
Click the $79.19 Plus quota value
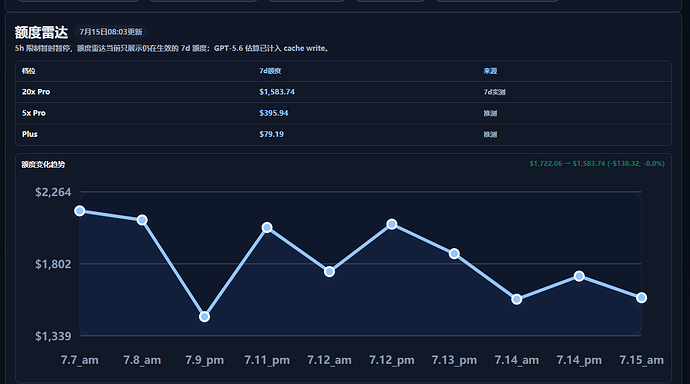point(272,134)
